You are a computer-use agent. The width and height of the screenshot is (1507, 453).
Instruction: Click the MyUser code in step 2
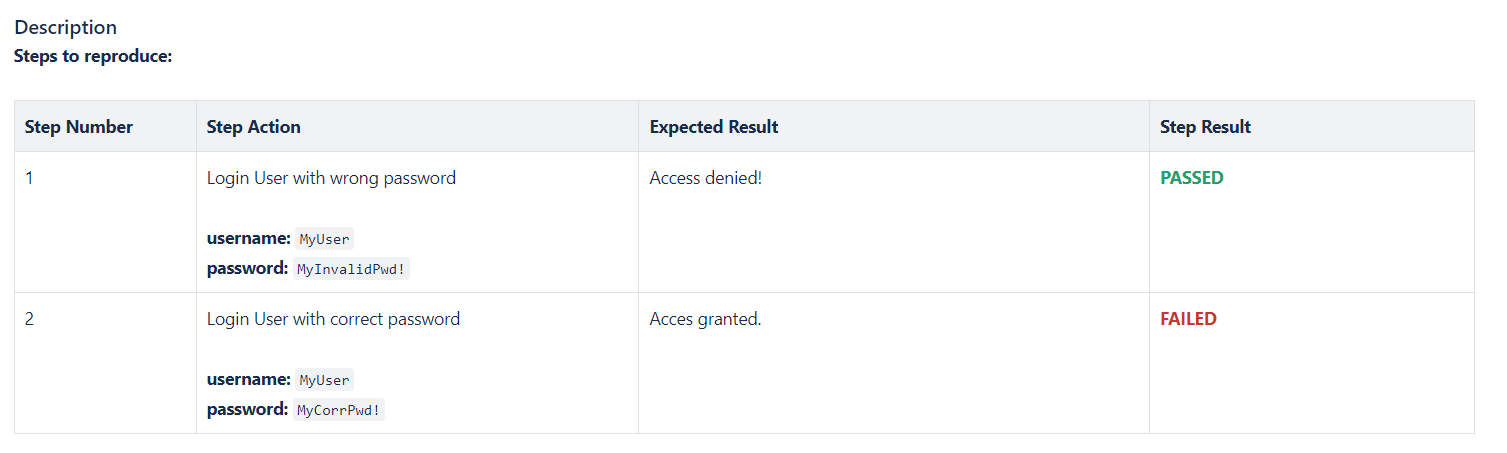[x=324, y=380]
